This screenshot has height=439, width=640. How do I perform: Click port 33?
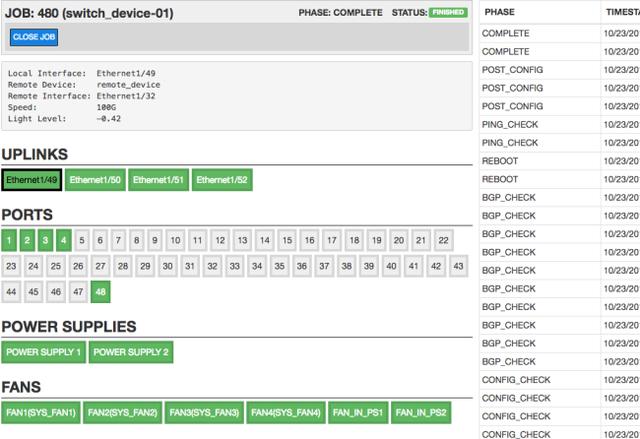tap(235, 266)
